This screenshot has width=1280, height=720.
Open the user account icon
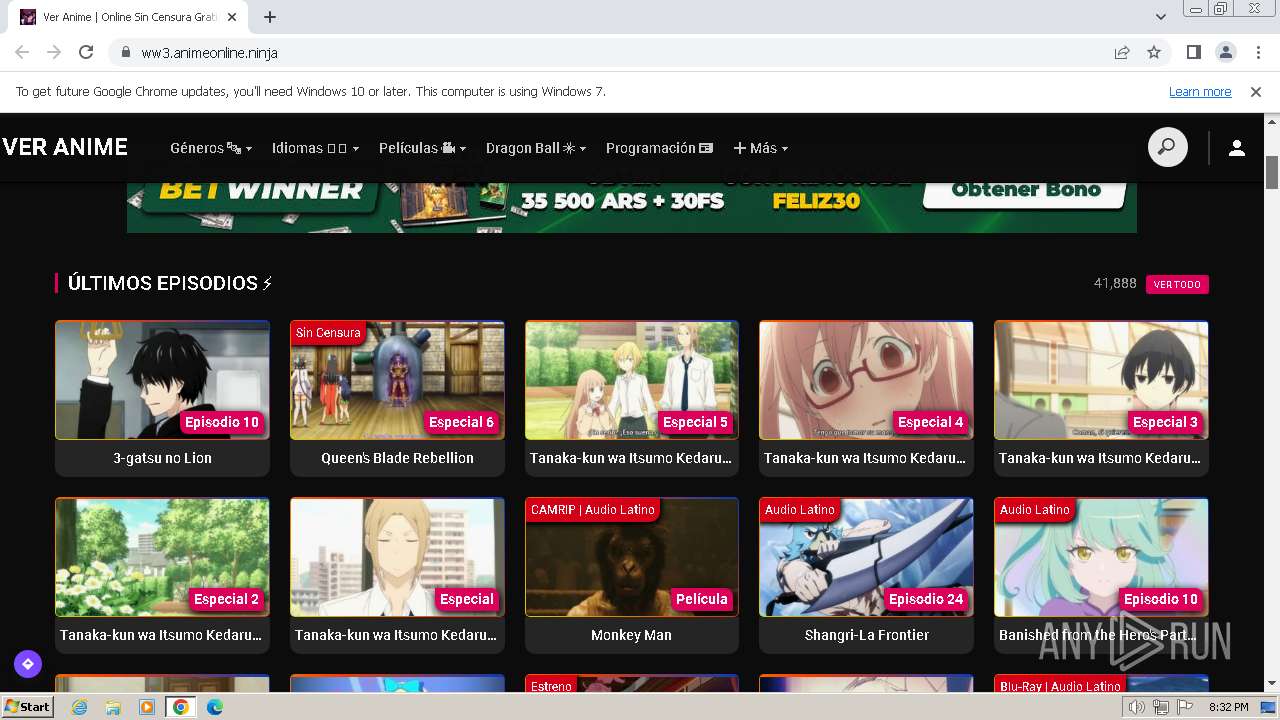click(x=1237, y=148)
